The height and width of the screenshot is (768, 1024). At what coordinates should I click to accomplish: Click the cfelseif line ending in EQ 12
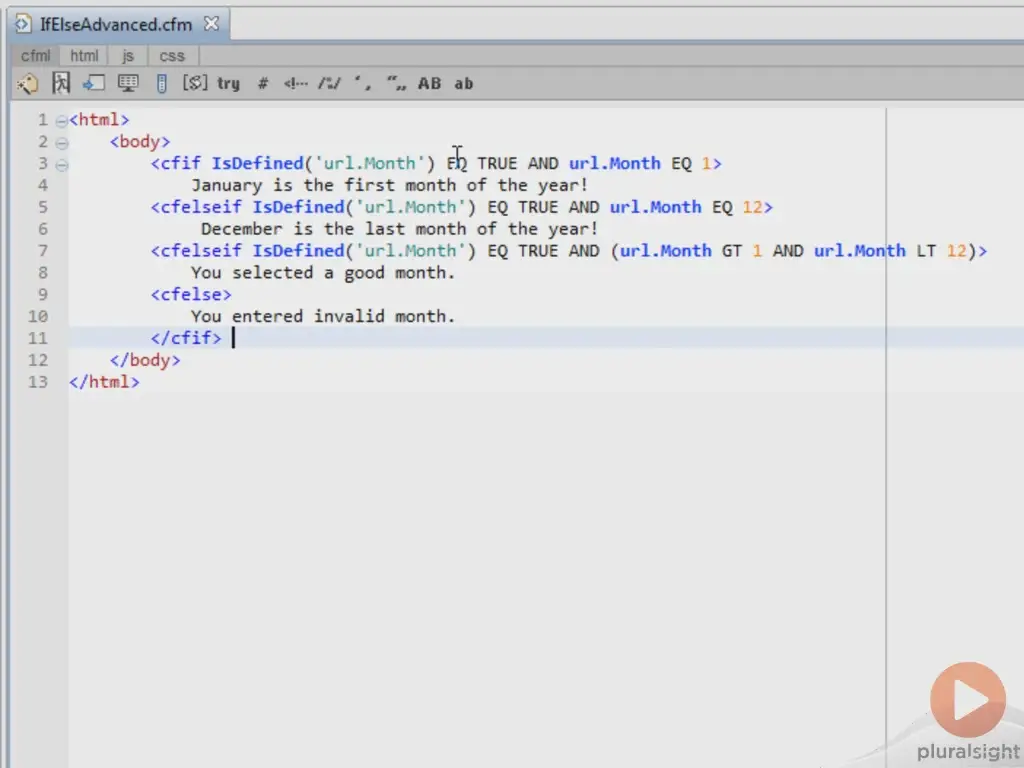462,207
